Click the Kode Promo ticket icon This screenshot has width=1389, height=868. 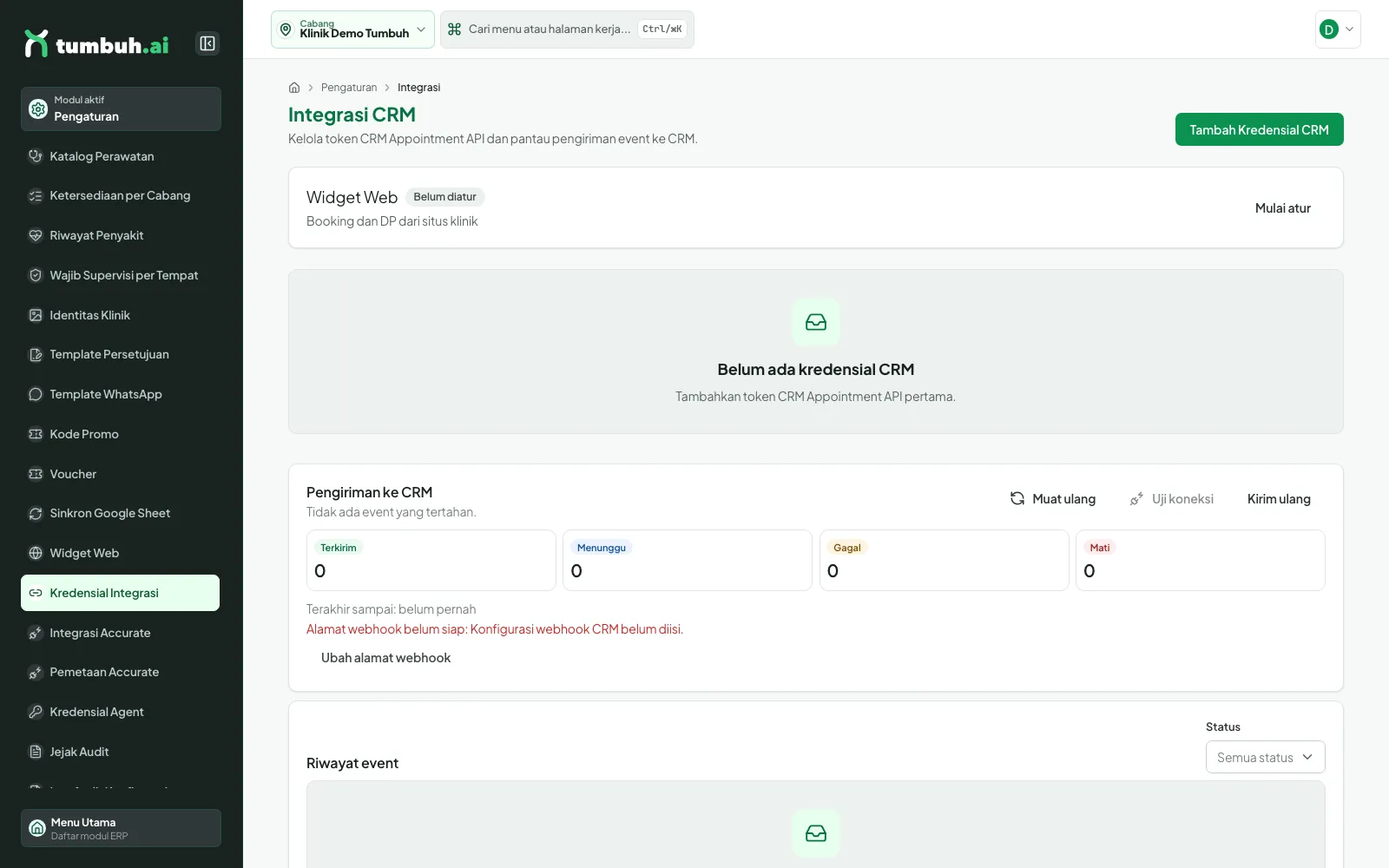pos(36,434)
